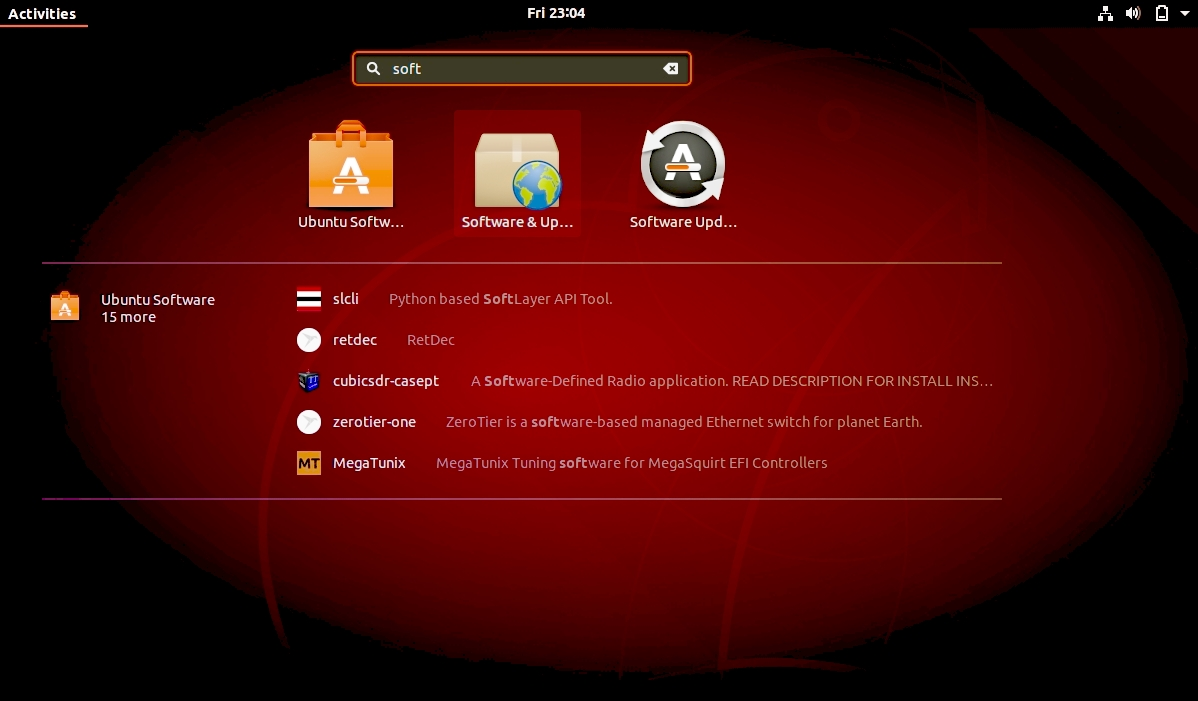Click the volume speaker icon
This screenshot has width=1198, height=701.
[x=1133, y=14]
